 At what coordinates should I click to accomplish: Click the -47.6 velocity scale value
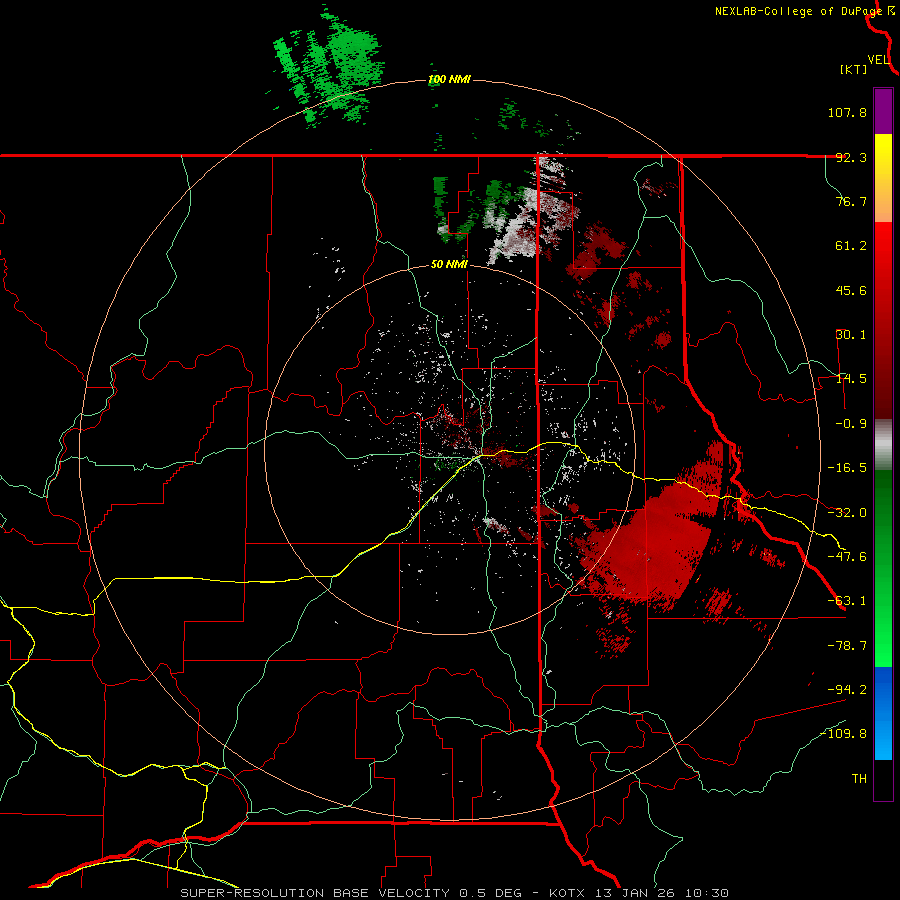(x=847, y=557)
